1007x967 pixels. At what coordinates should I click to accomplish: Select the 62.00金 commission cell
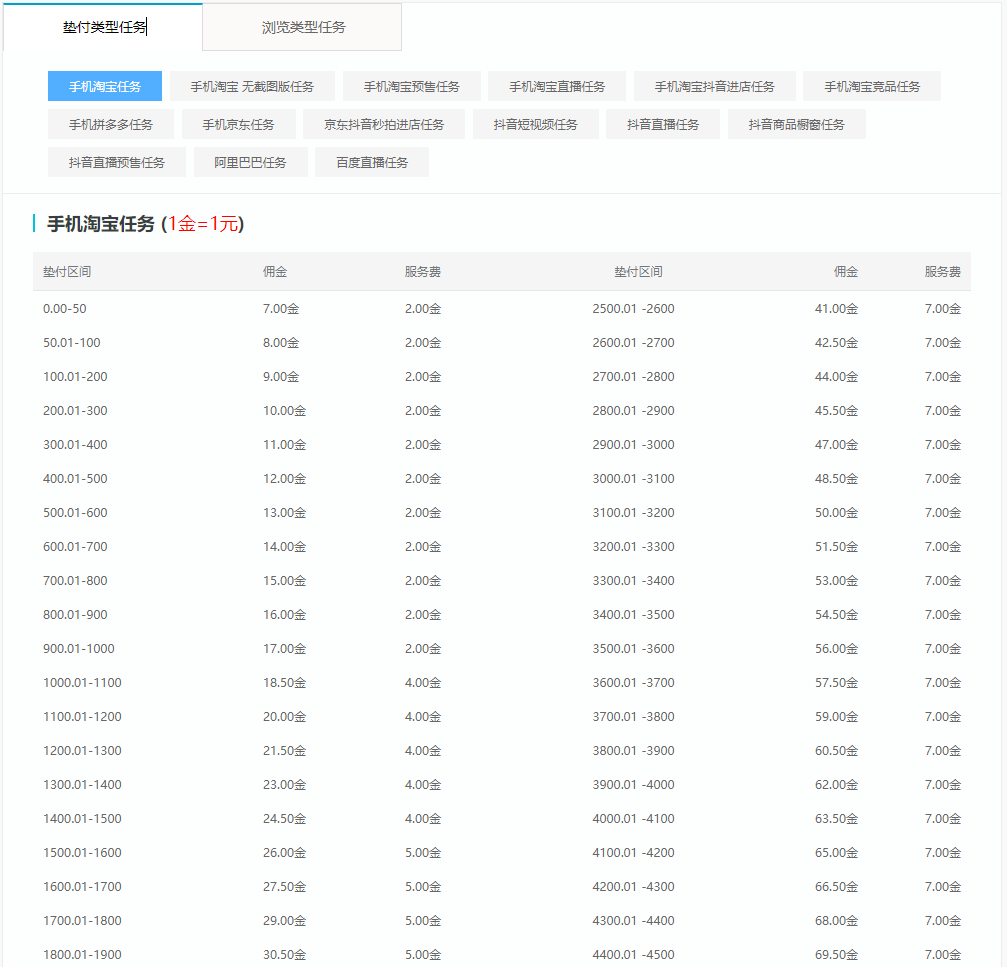836,785
